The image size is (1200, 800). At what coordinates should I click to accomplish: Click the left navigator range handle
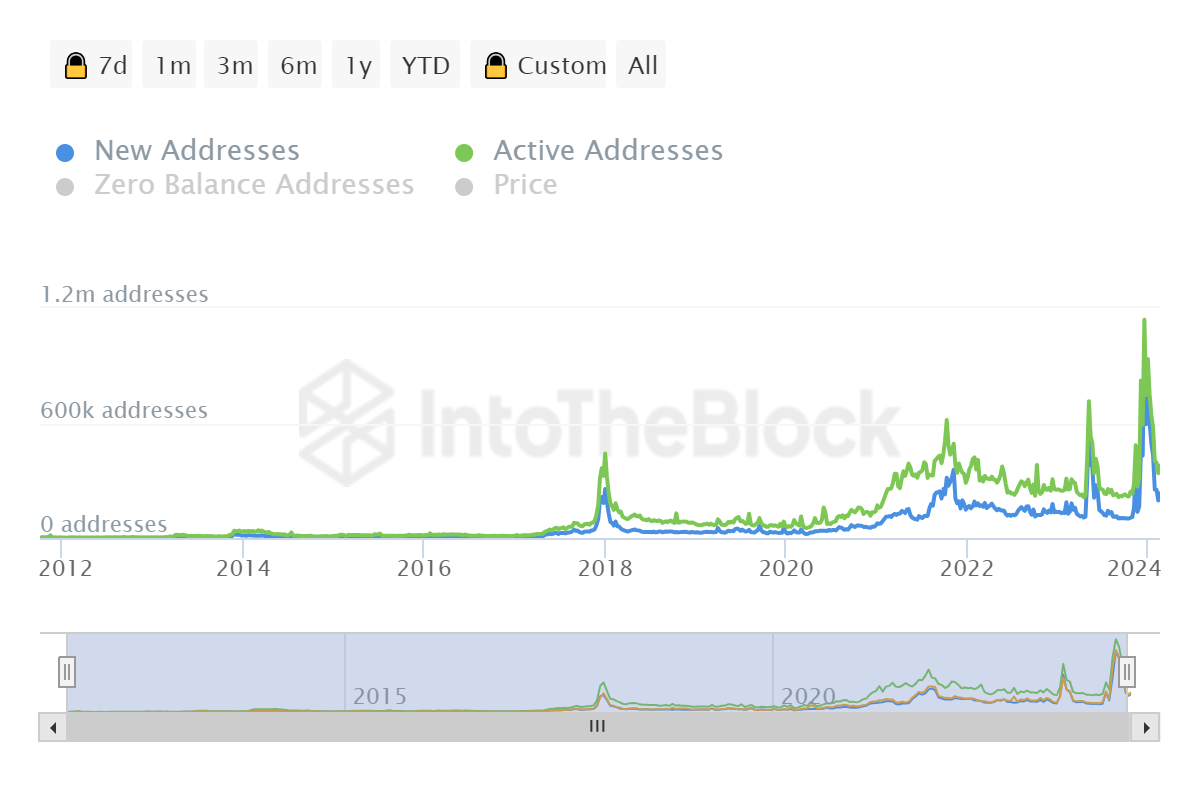pos(67,671)
